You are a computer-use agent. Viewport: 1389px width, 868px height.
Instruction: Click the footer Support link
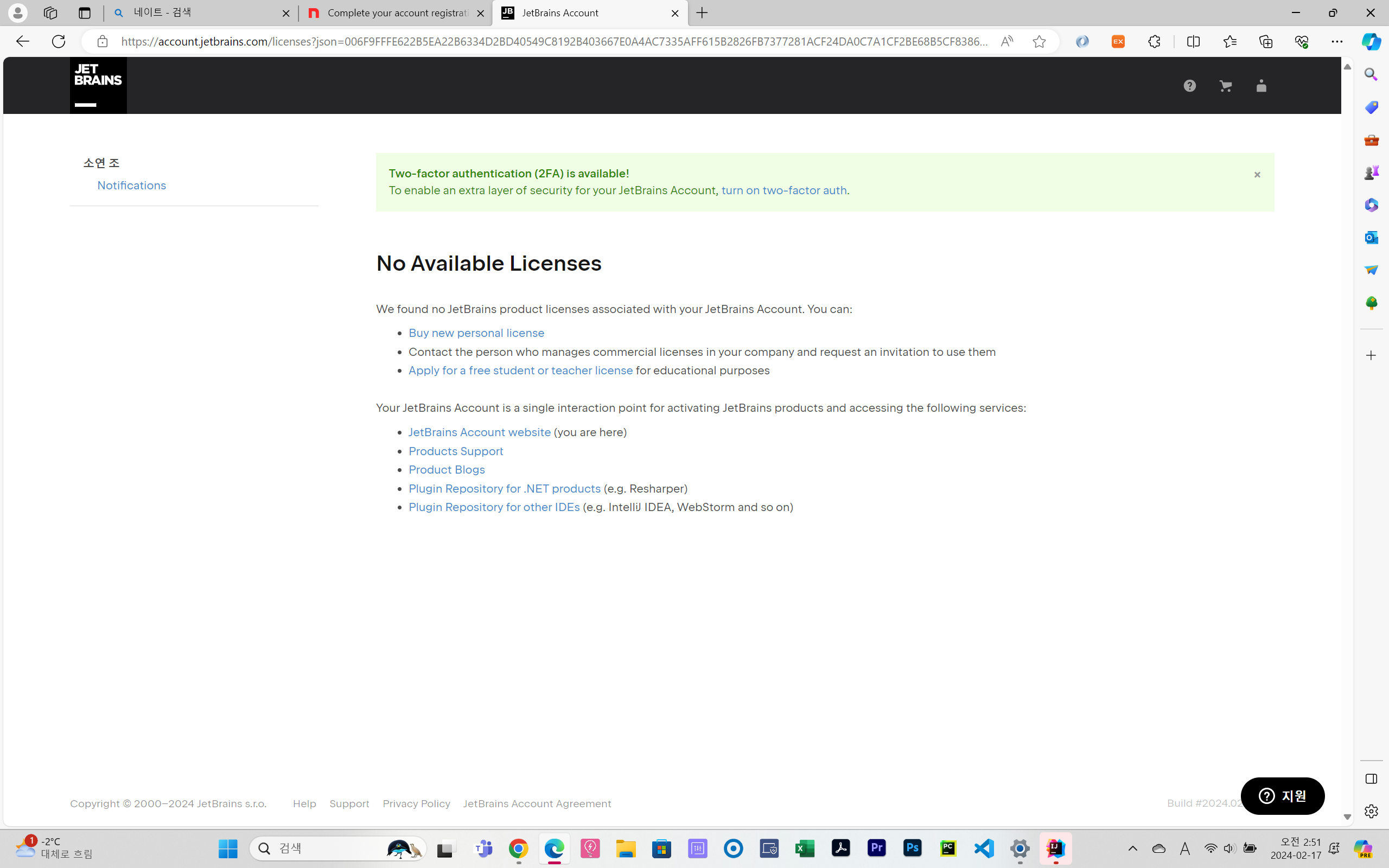[349, 803]
